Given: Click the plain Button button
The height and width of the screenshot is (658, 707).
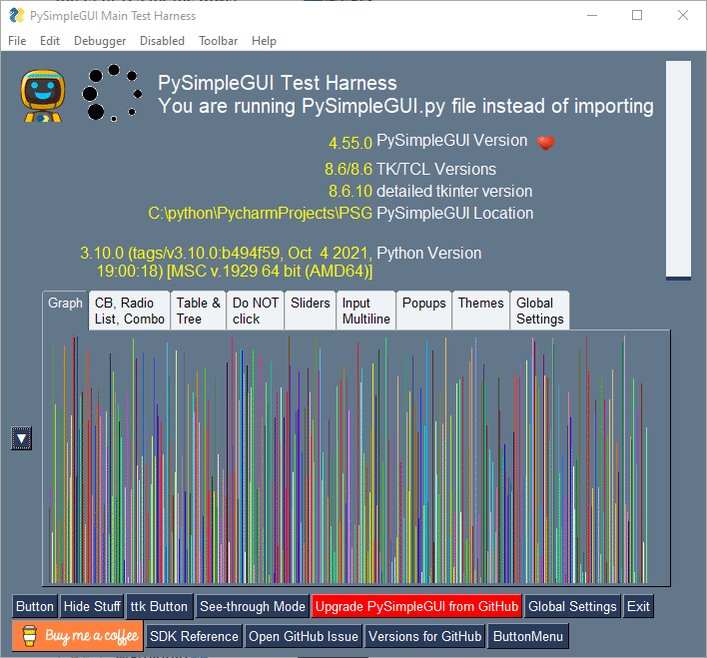Looking at the screenshot, I should pos(35,606).
